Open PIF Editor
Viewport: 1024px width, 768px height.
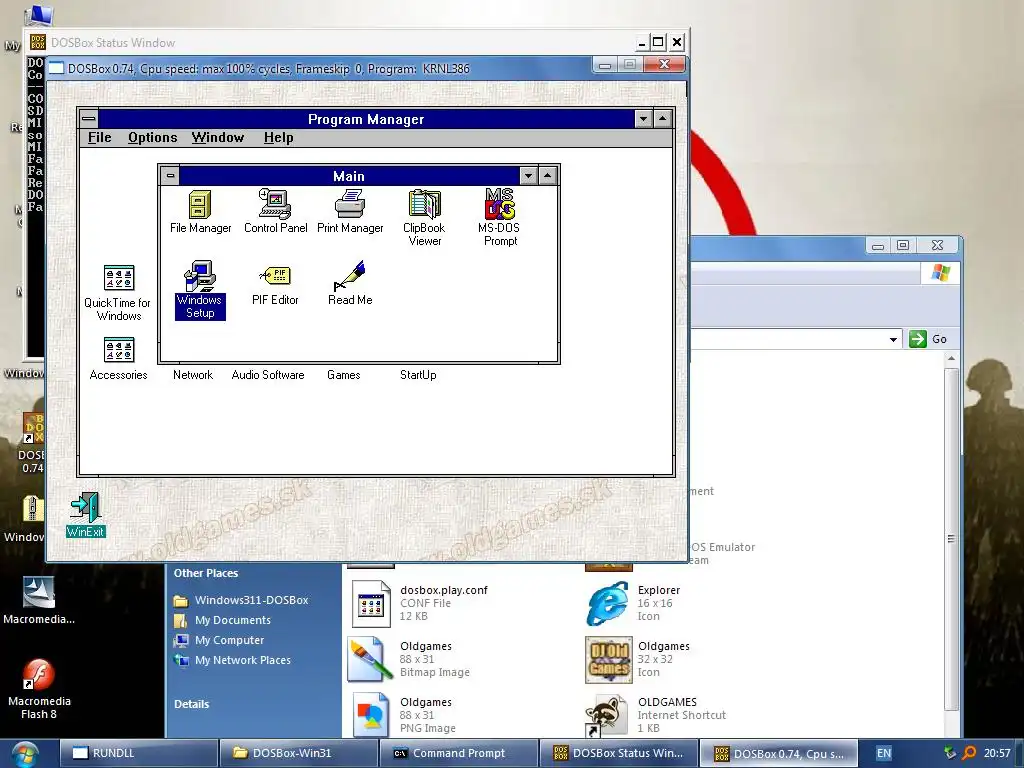275,285
